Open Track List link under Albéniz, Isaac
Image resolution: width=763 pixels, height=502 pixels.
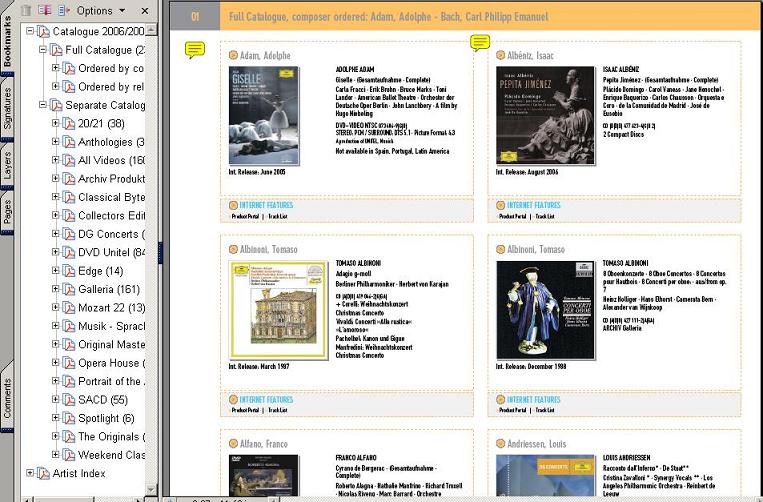[545, 216]
